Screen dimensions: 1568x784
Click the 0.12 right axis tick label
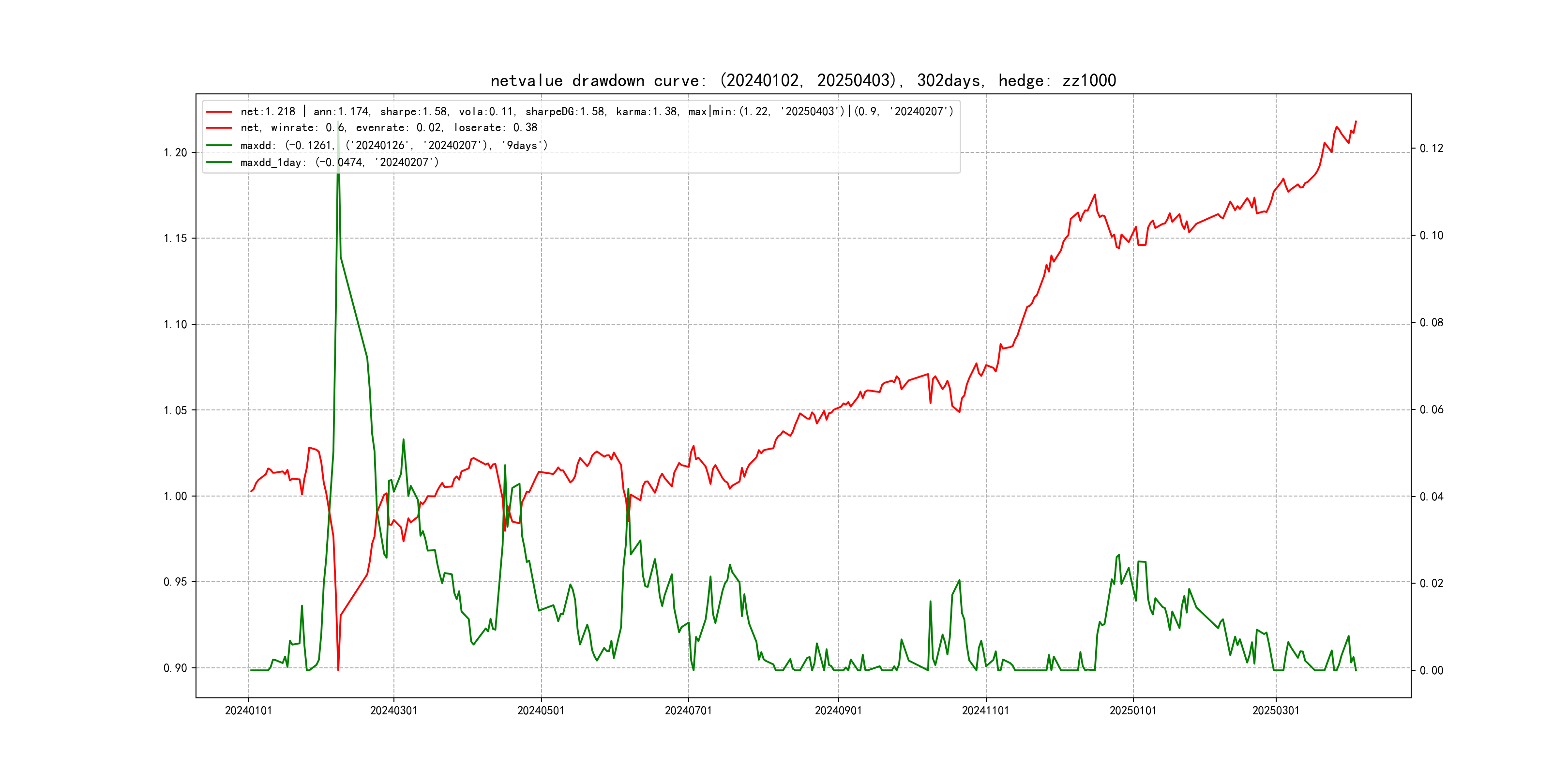click(1431, 149)
